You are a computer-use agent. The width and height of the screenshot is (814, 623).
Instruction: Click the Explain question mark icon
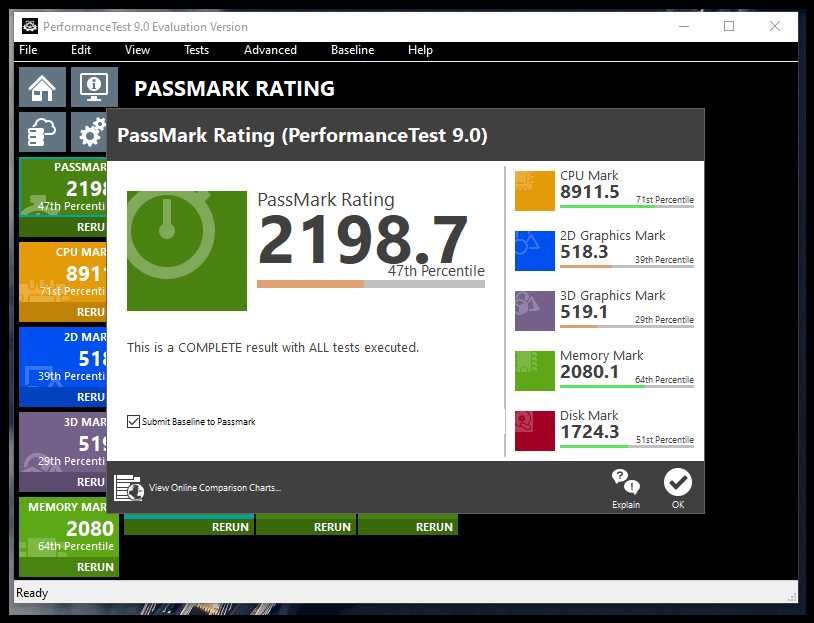626,481
